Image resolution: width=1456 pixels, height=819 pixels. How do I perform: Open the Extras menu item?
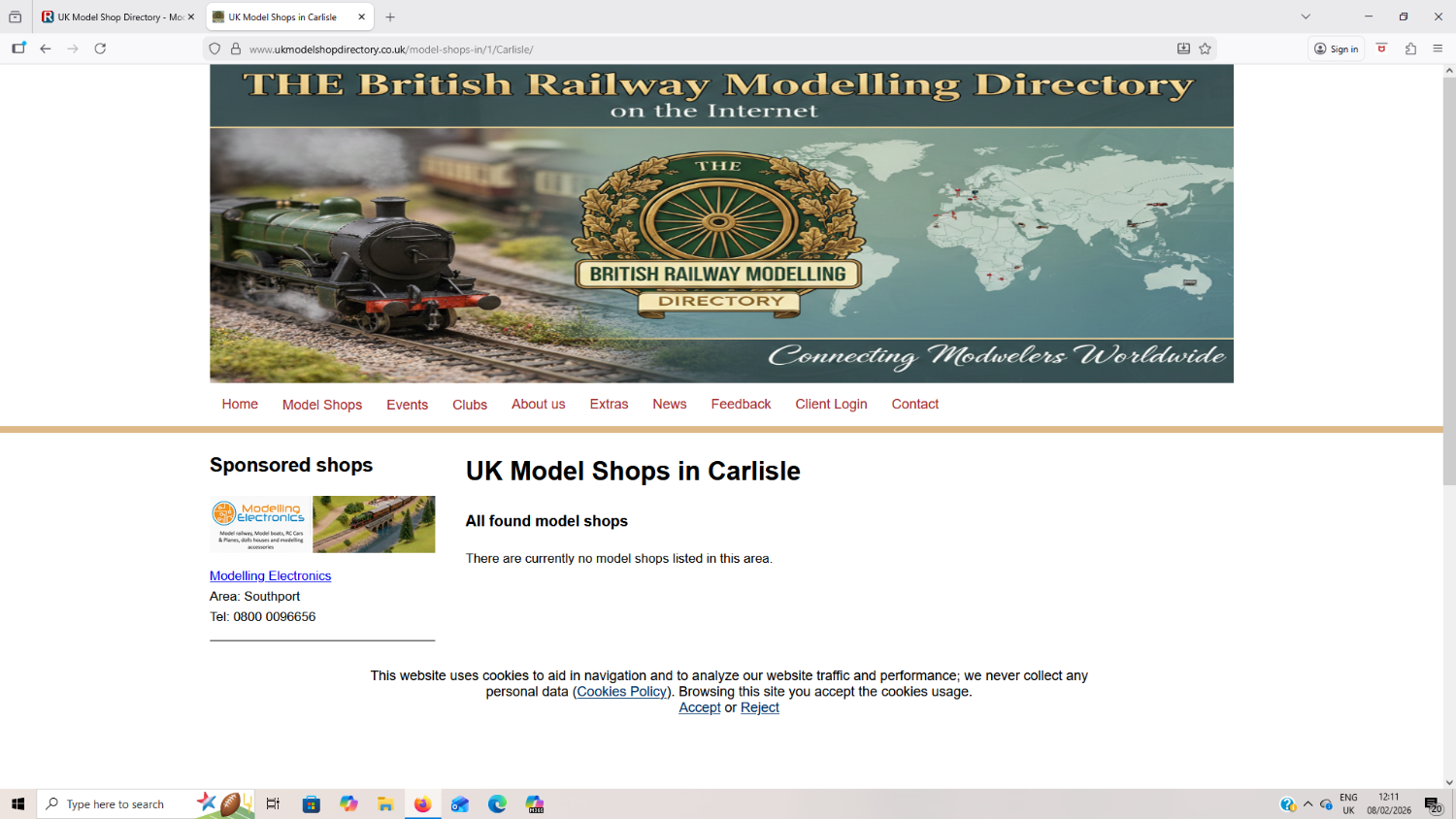pos(609,404)
